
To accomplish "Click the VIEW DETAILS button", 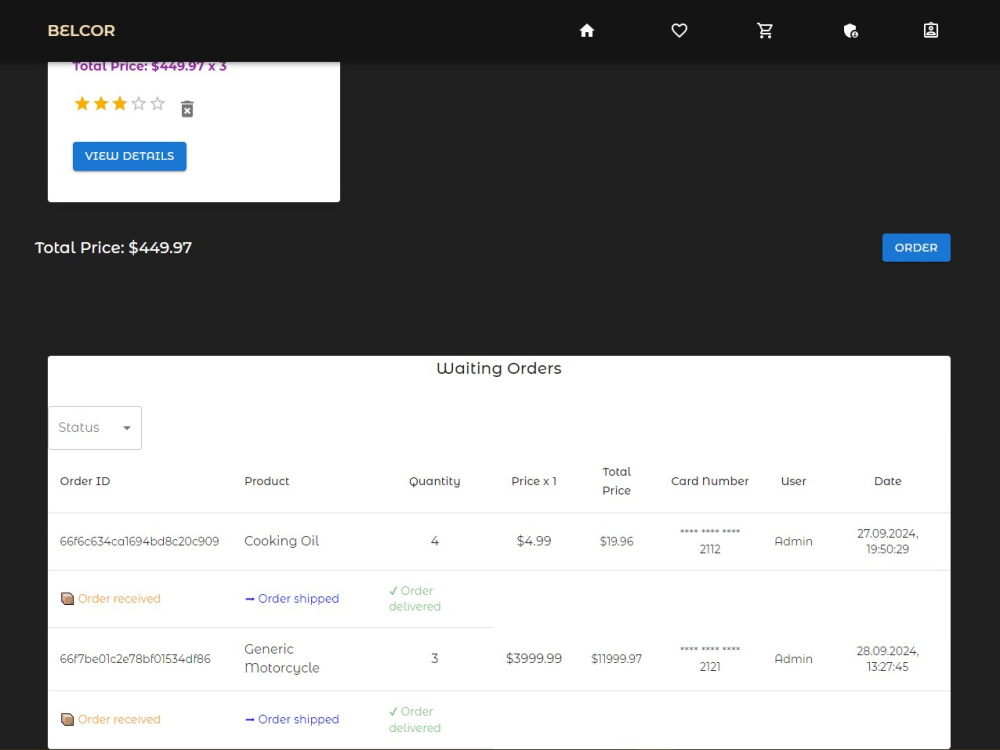I will pyautogui.click(x=129, y=156).
